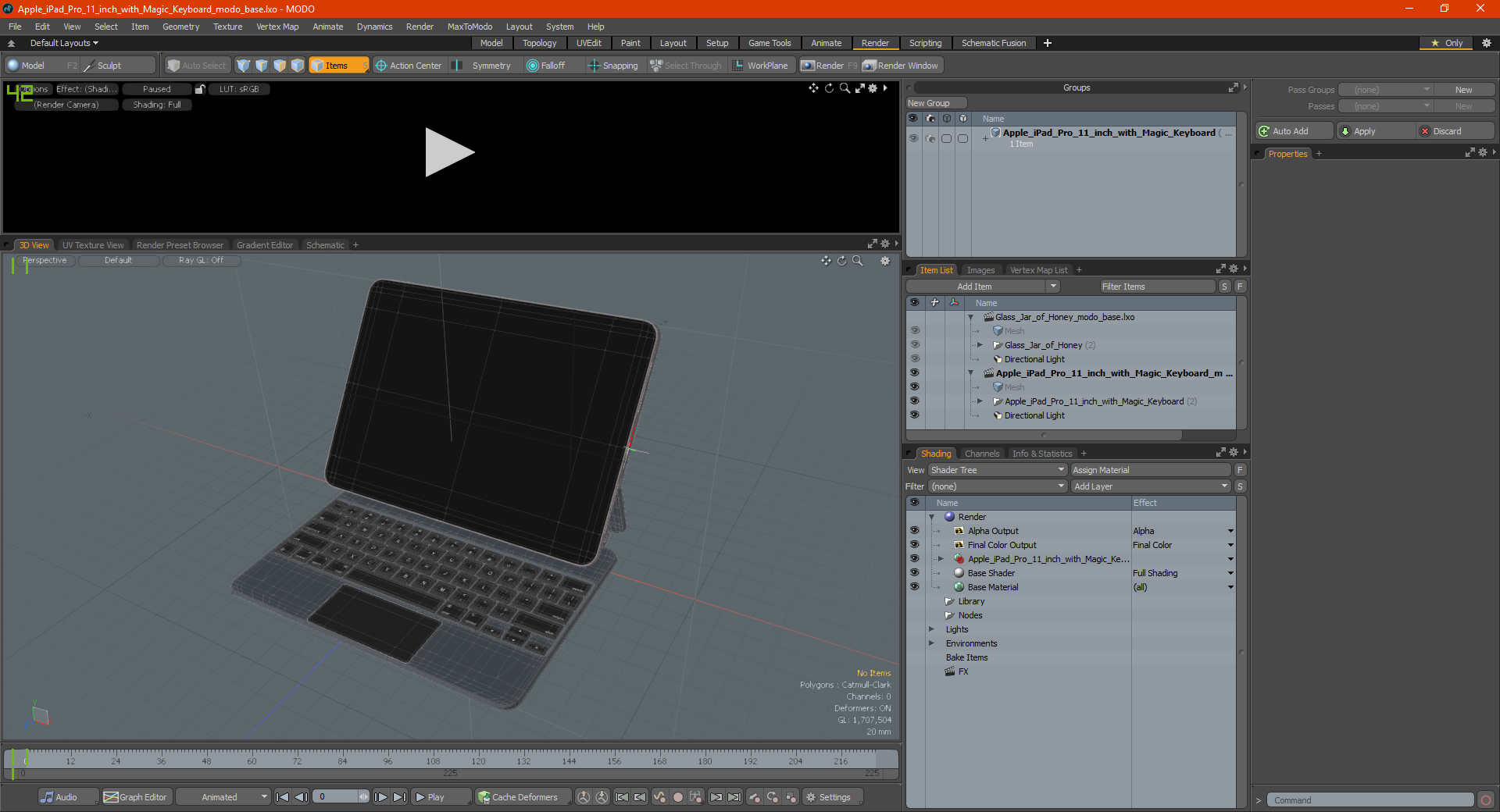Open the Texture menu
The image size is (1500, 812).
227,27
